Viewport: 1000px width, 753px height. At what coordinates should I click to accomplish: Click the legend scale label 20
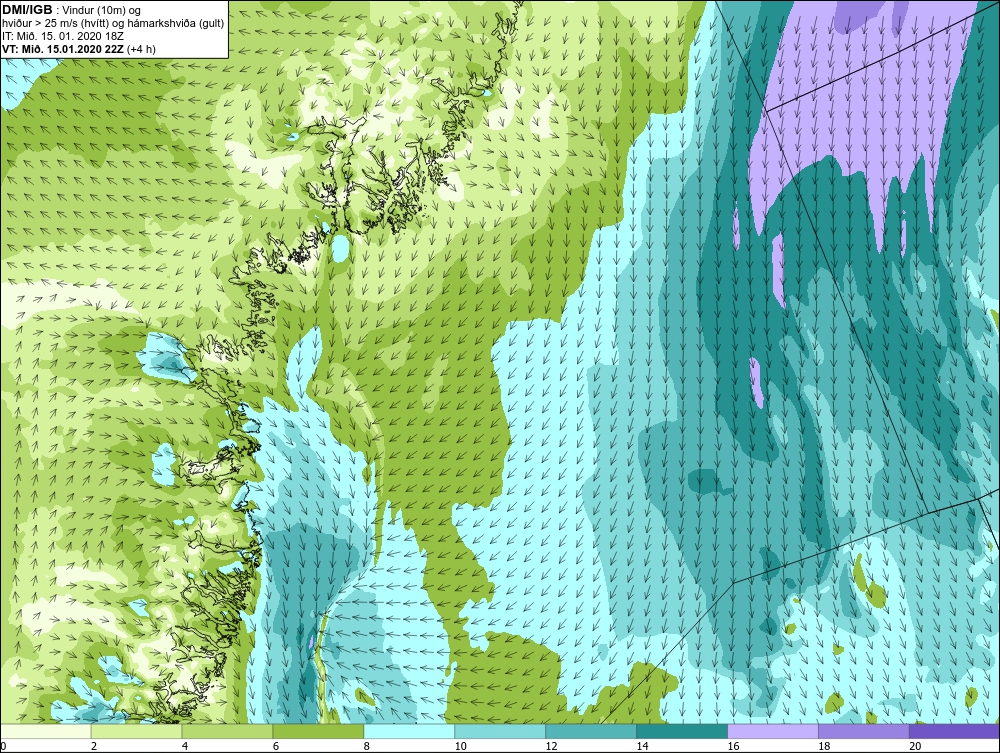(x=915, y=746)
